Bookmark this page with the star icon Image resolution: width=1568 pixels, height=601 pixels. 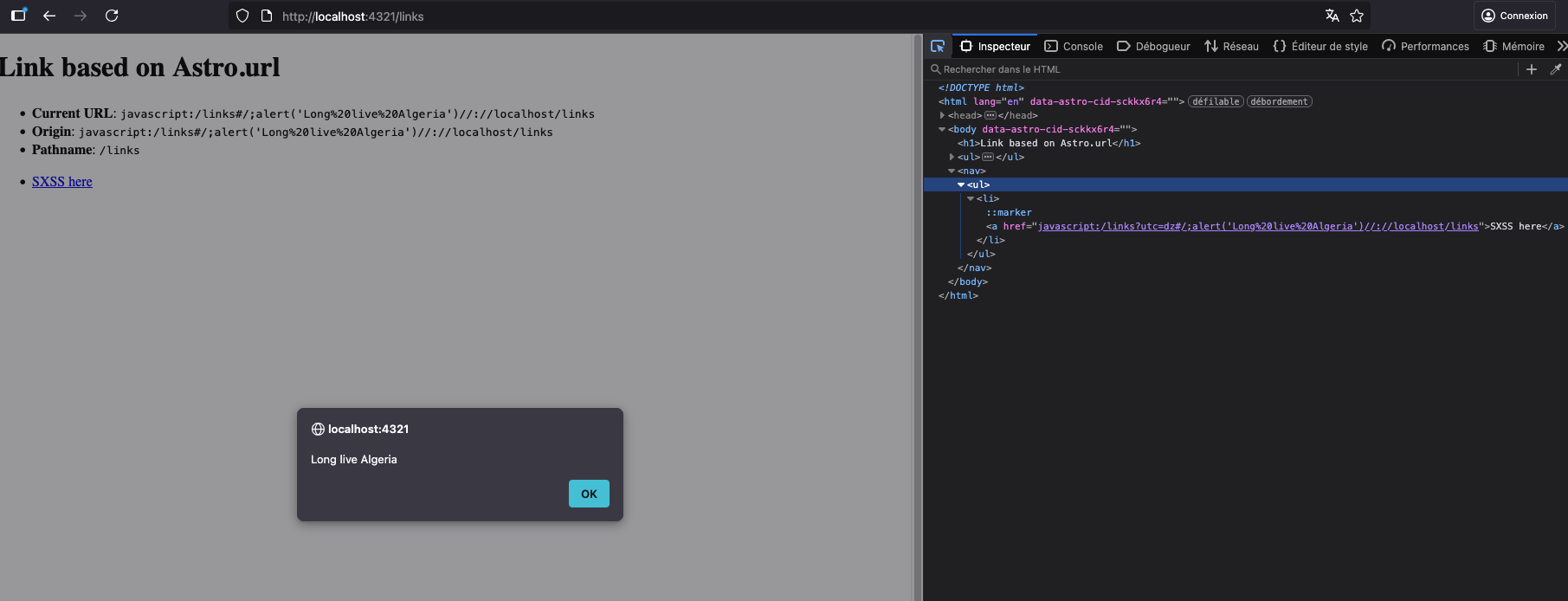pos(1357,16)
